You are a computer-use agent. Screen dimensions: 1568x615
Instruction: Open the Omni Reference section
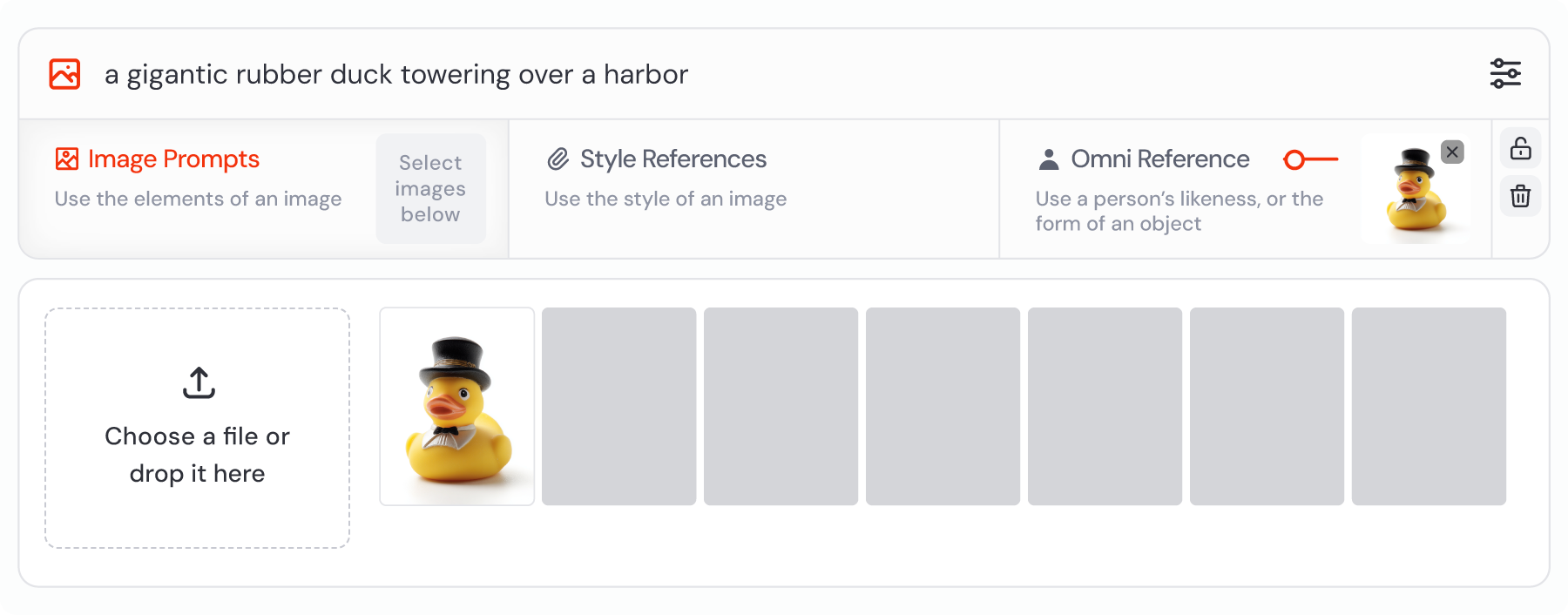pos(1159,159)
